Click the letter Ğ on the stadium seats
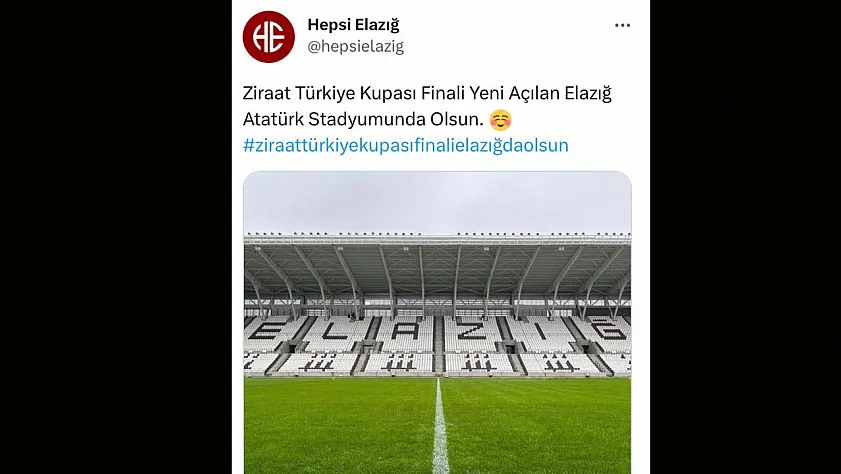The image size is (841, 474). coord(607,327)
